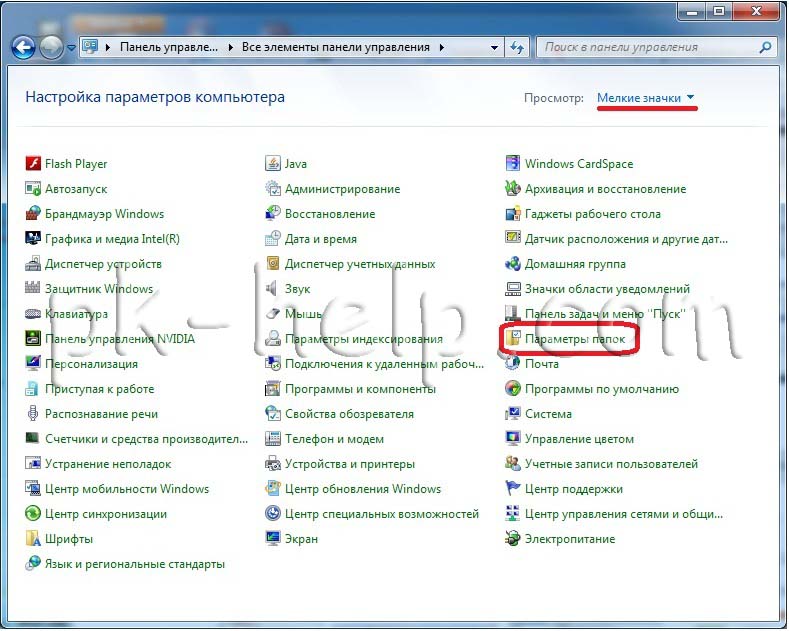Open Центр специальных возможностей link
The height and width of the screenshot is (631, 789).
click(382, 514)
